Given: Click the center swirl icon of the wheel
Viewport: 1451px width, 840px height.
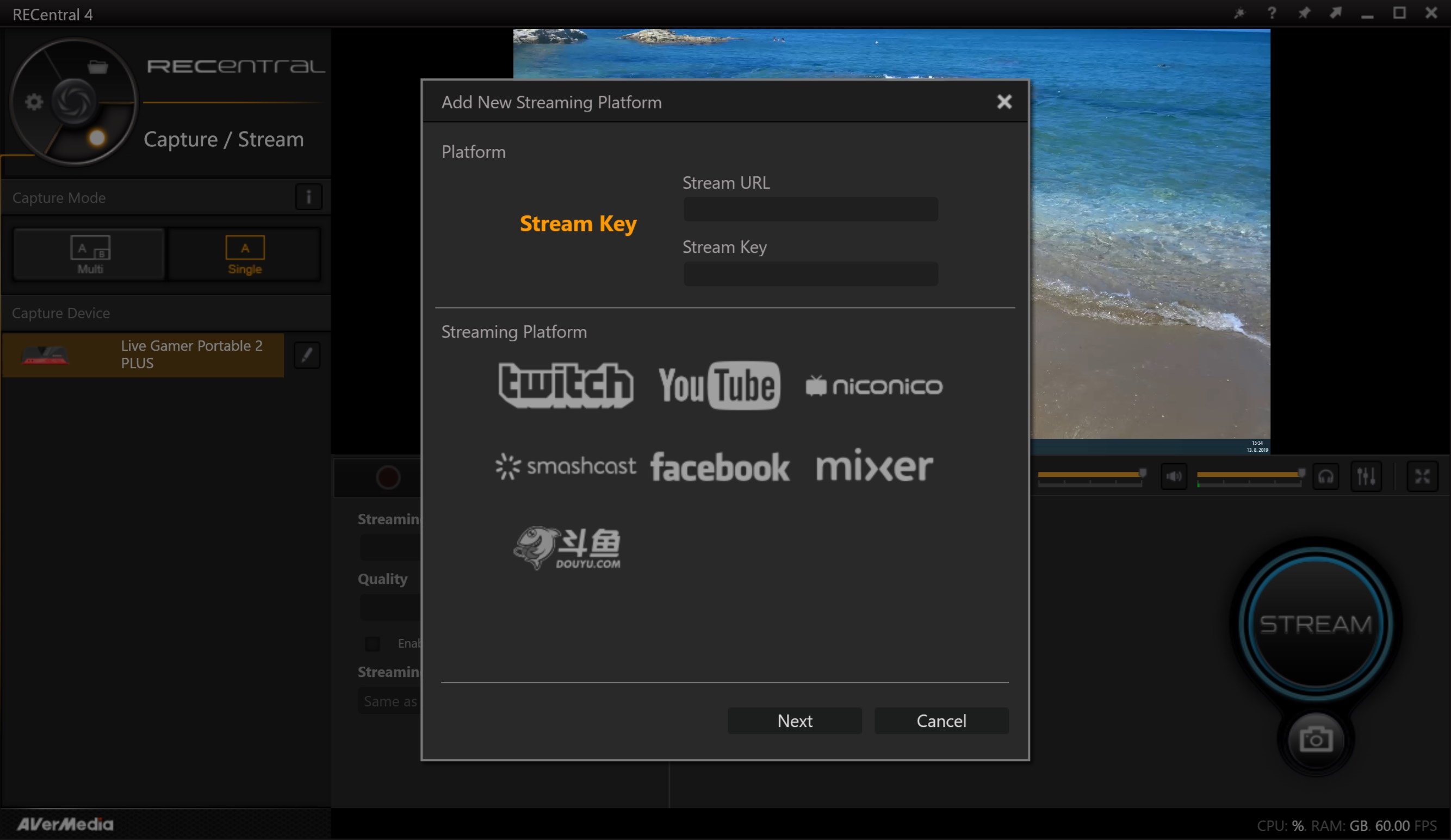Looking at the screenshot, I should [74, 102].
